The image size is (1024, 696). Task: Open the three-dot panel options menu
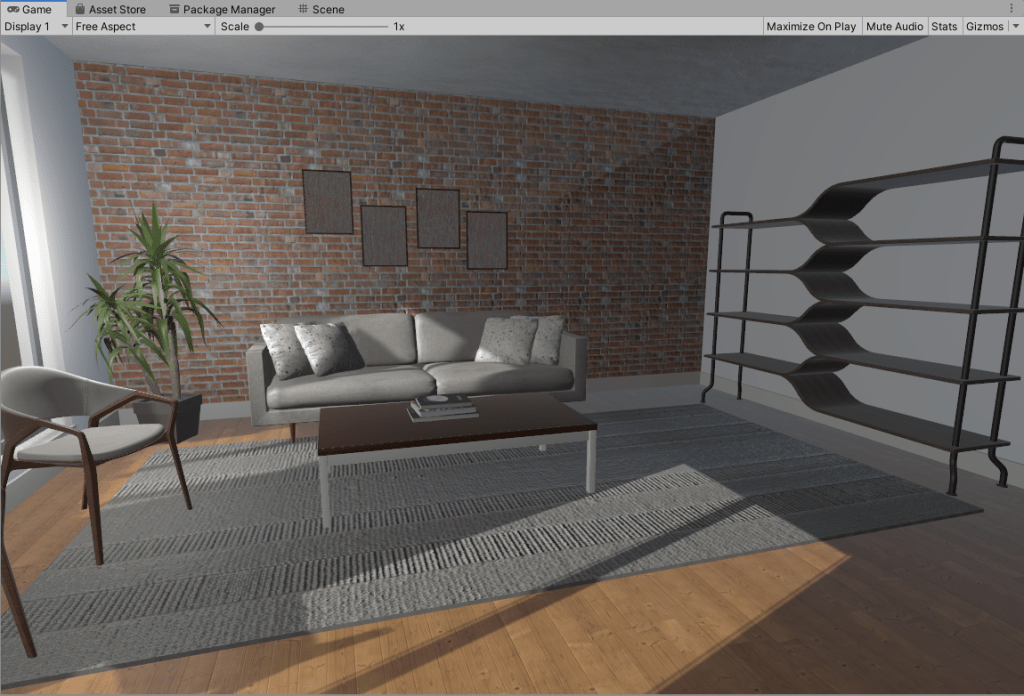click(1011, 9)
